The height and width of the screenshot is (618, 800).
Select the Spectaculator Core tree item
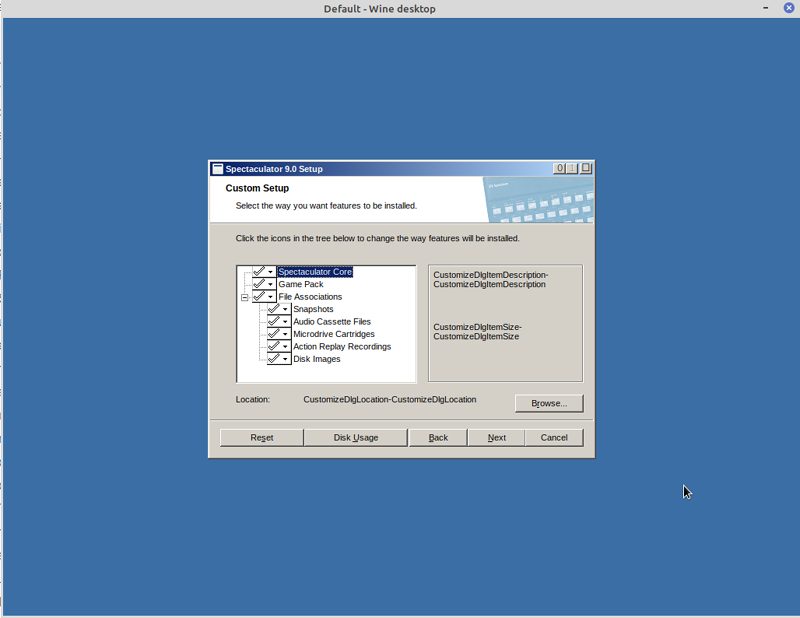314,272
